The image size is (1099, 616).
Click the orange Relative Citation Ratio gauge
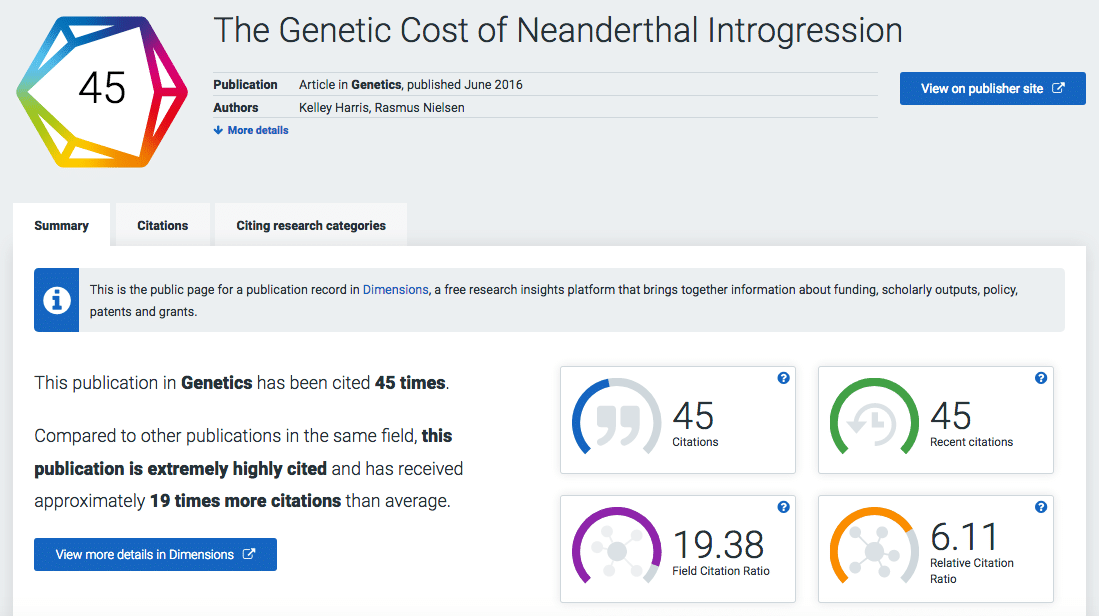click(x=874, y=549)
